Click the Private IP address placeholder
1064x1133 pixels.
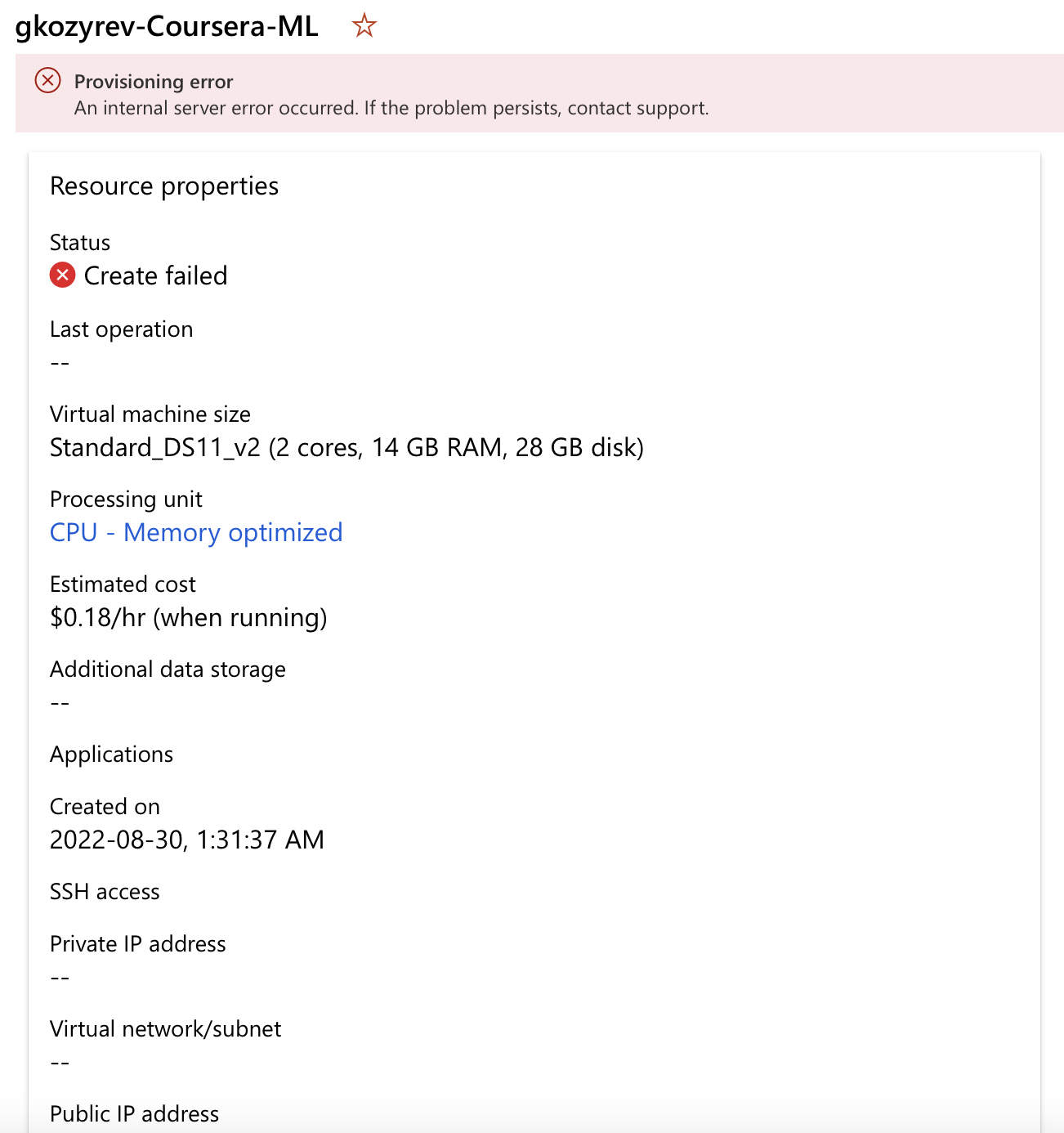[x=60, y=977]
